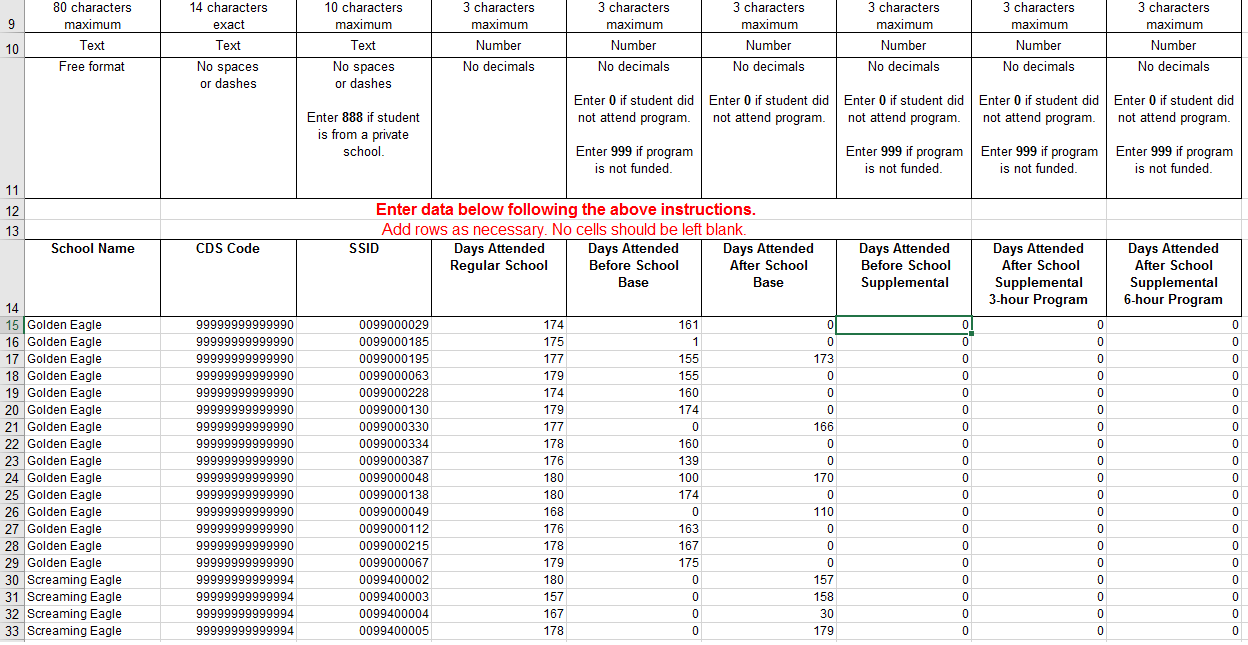Select SSID cell 0099000029
The width and height of the screenshot is (1248, 645).
coord(363,324)
